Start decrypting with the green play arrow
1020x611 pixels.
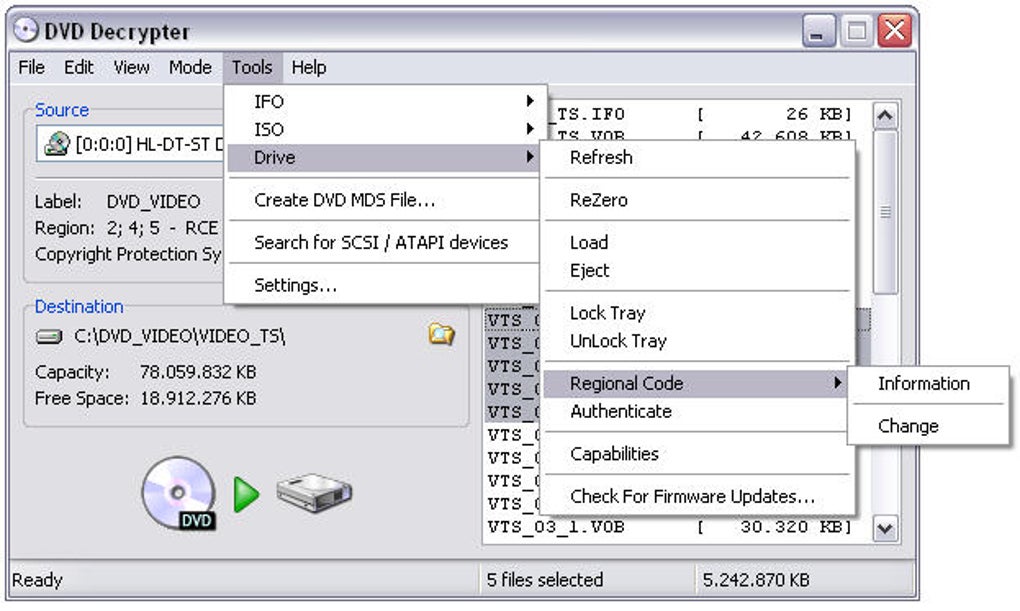point(246,495)
